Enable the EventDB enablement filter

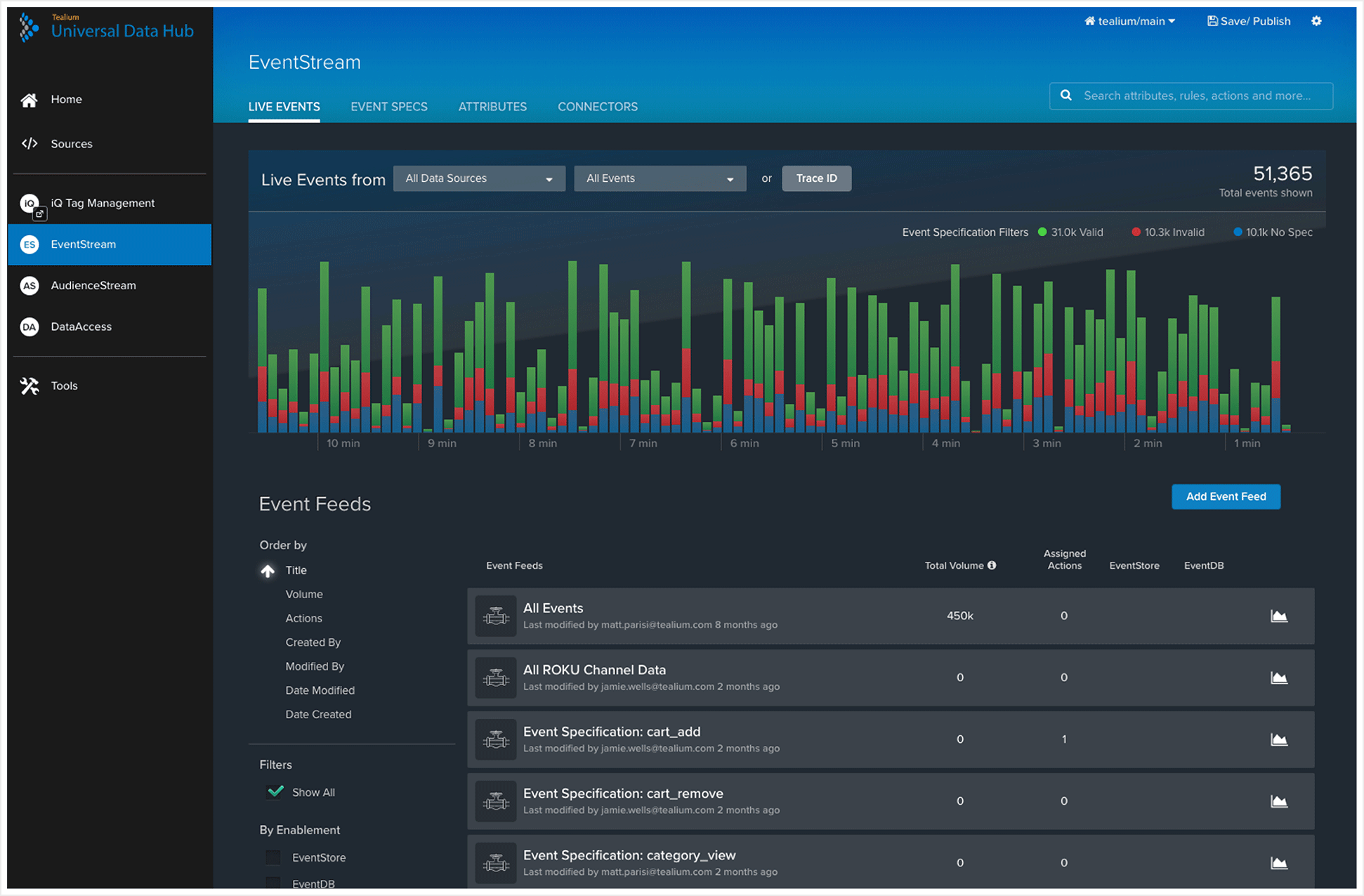(273, 883)
